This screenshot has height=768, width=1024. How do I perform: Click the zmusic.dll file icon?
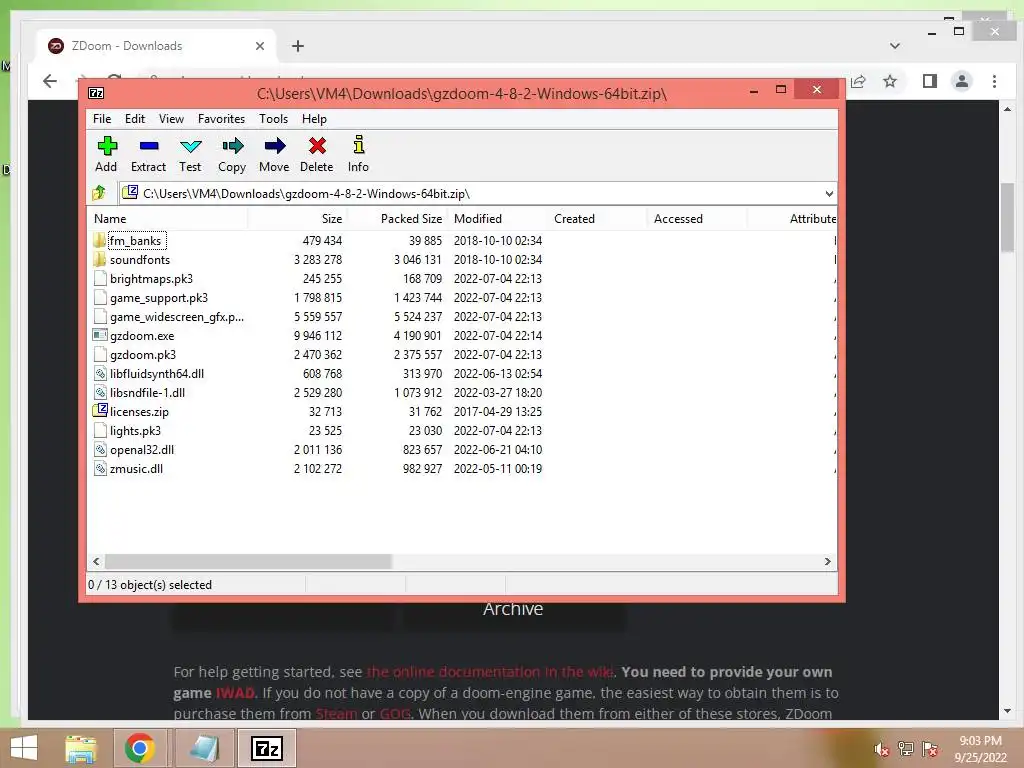(100, 468)
